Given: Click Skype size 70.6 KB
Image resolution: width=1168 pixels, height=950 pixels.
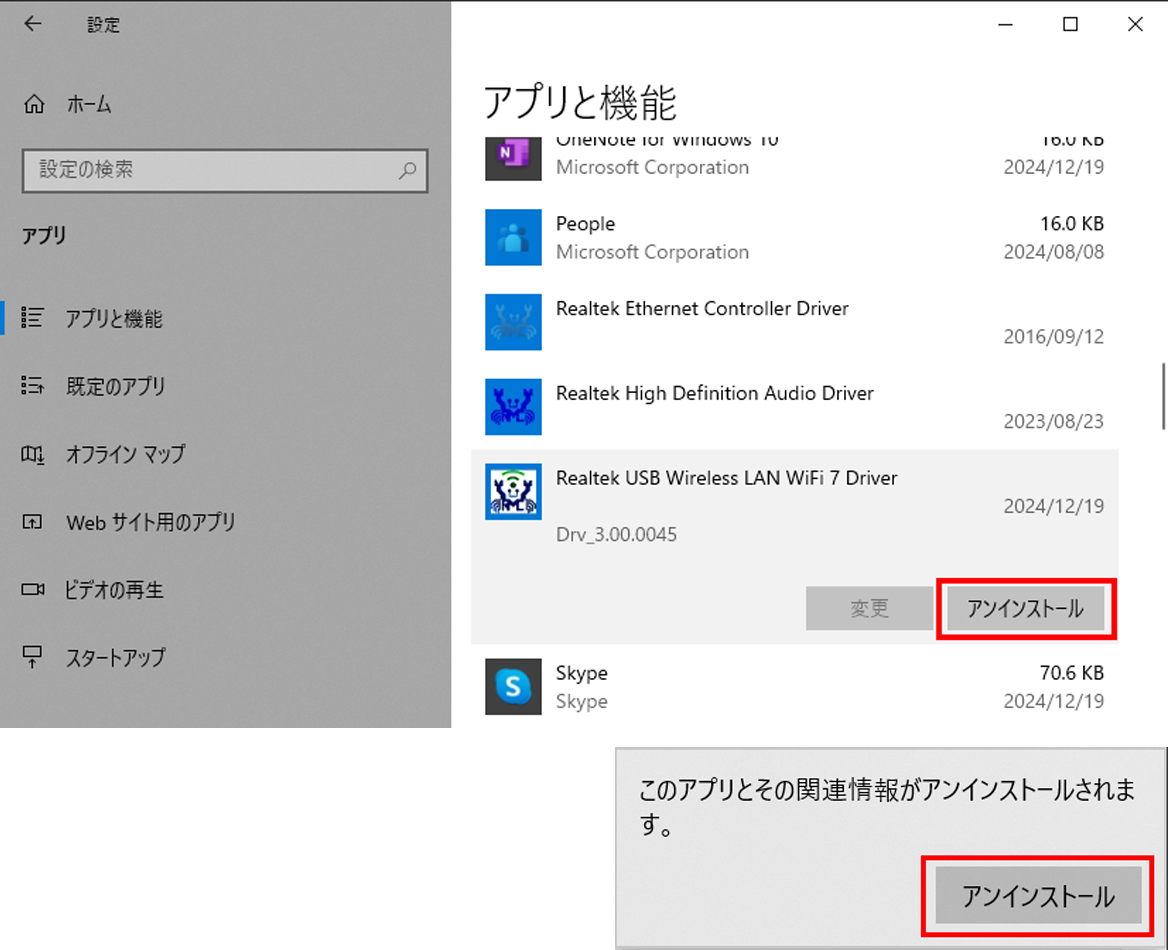Looking at the screenshot, I should point(1072,673).
